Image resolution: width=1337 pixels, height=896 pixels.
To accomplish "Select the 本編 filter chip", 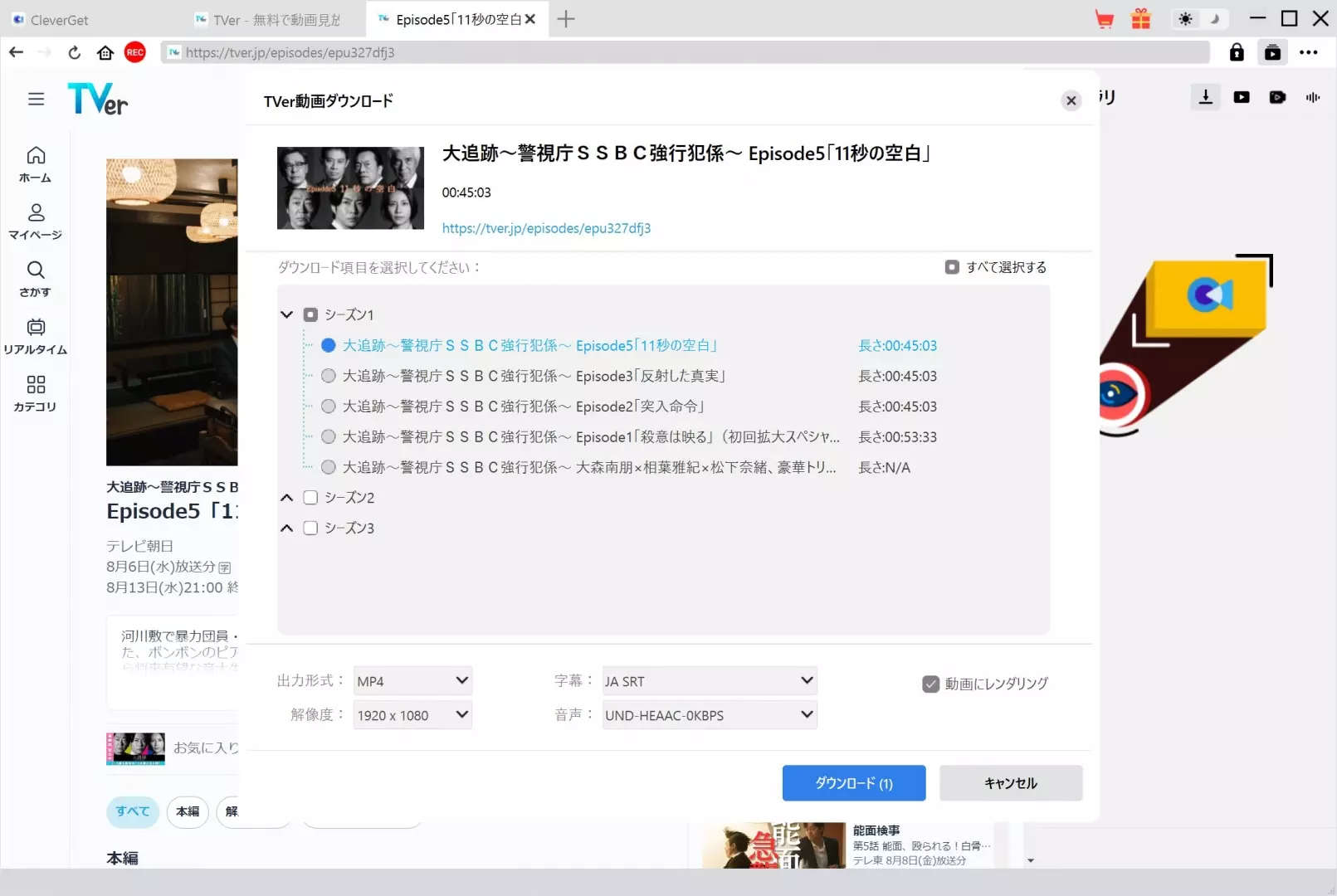I will 188,811.
